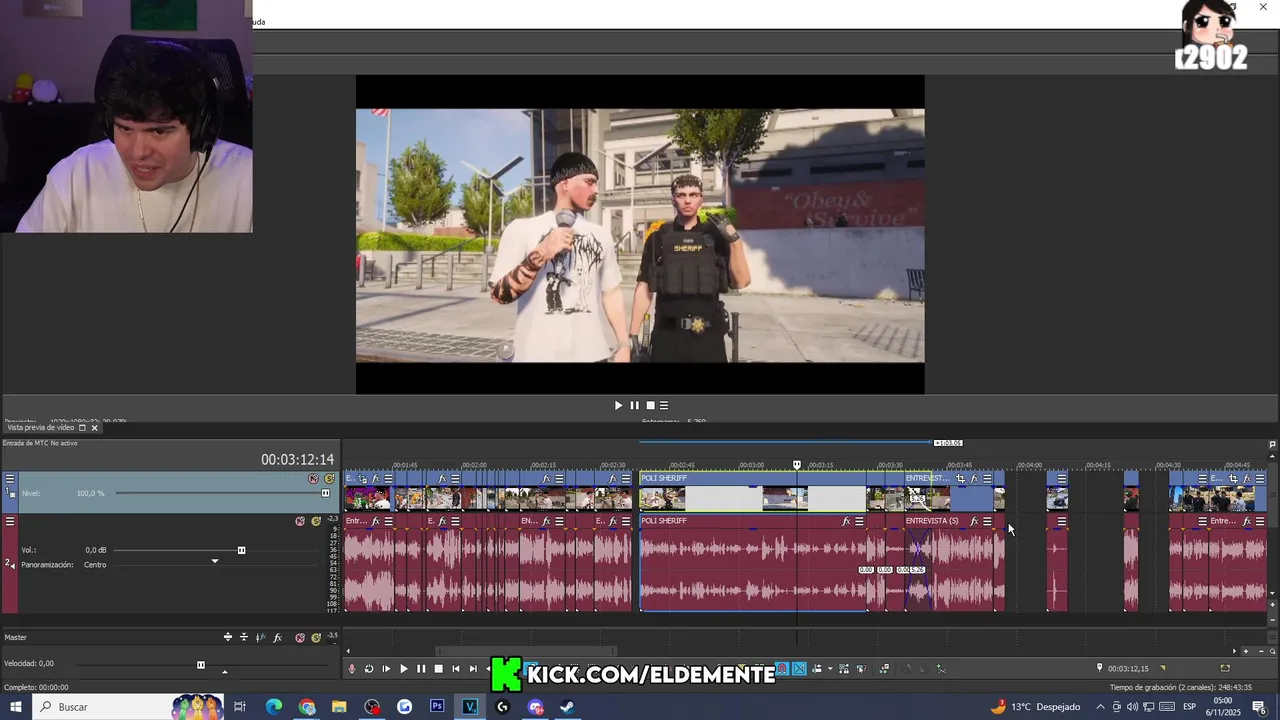The height and width of the screenshot is (720, 1280).
Task: Stop the video preview
Action: click(x=650, y=405)
